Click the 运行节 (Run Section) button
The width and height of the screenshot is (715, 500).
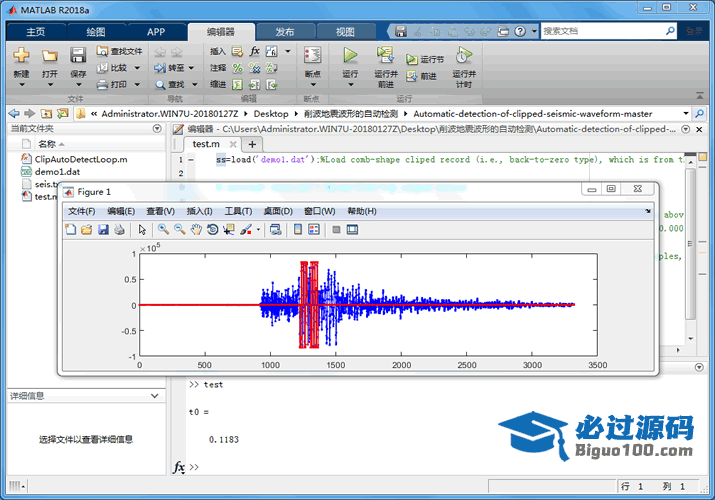[x=425, y=60]
